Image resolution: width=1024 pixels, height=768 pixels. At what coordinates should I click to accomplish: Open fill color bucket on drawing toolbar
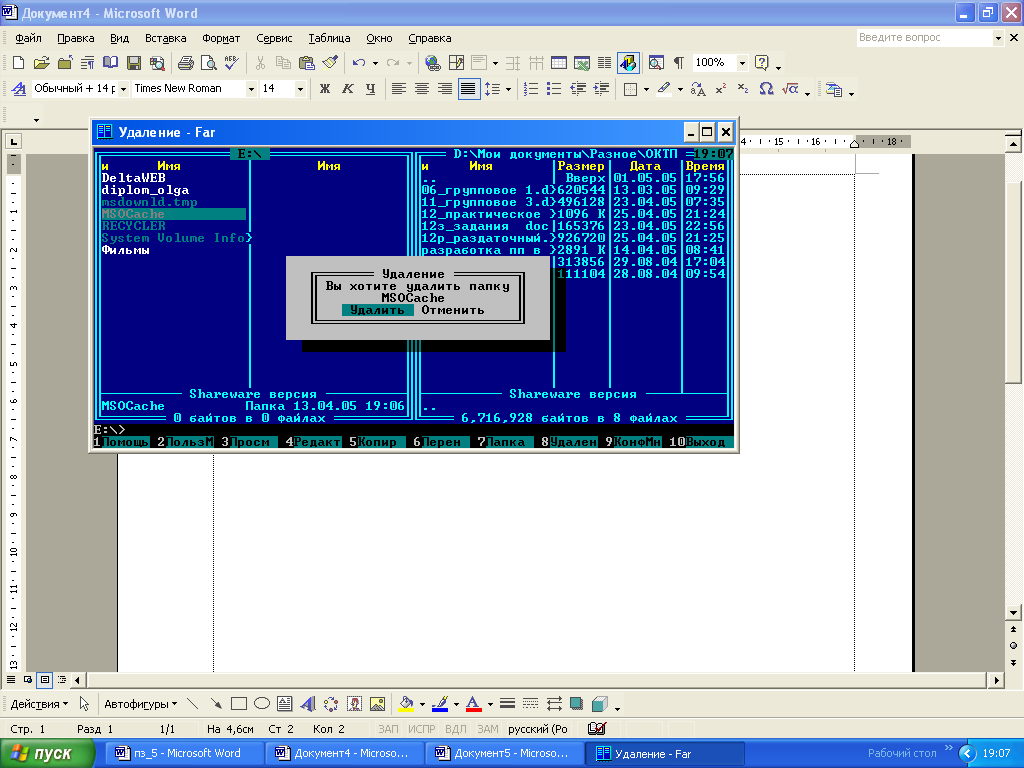click(406, 704)
